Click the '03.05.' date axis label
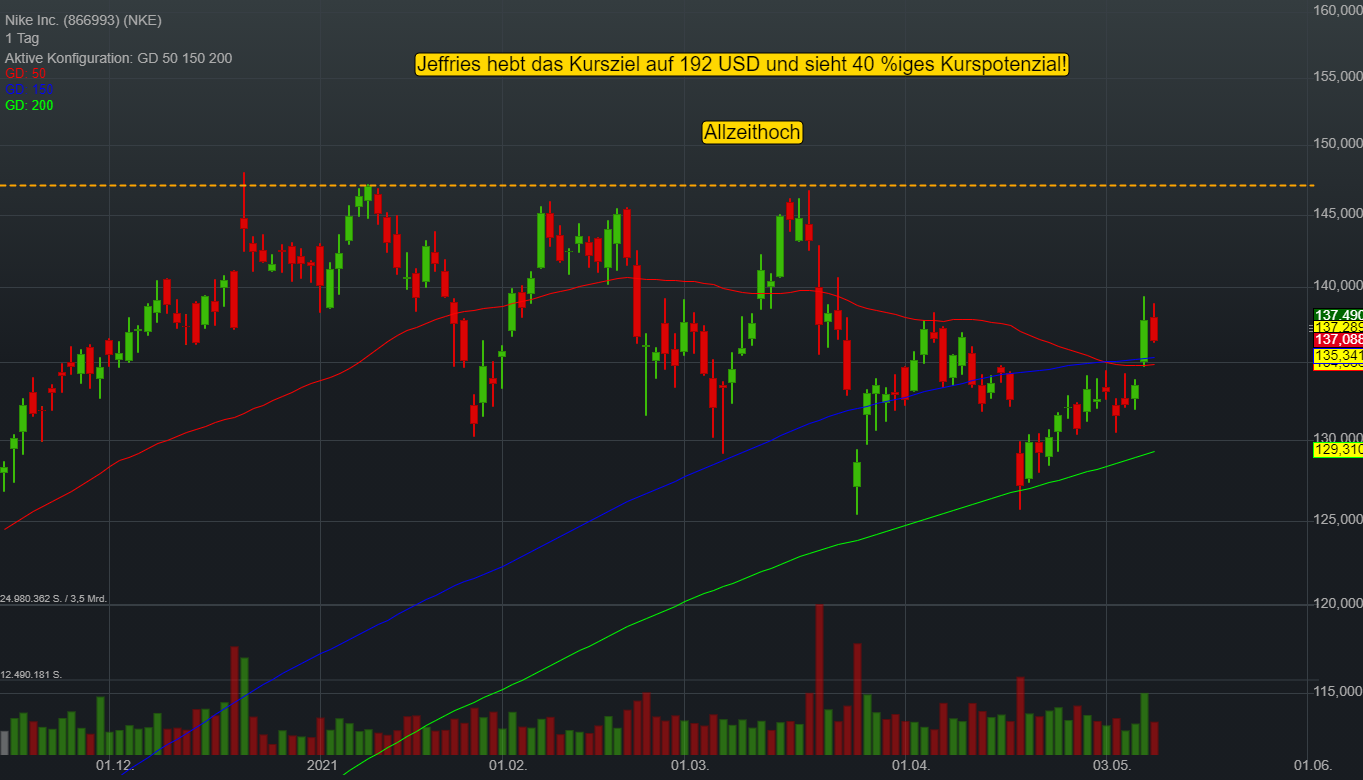 1111,766
